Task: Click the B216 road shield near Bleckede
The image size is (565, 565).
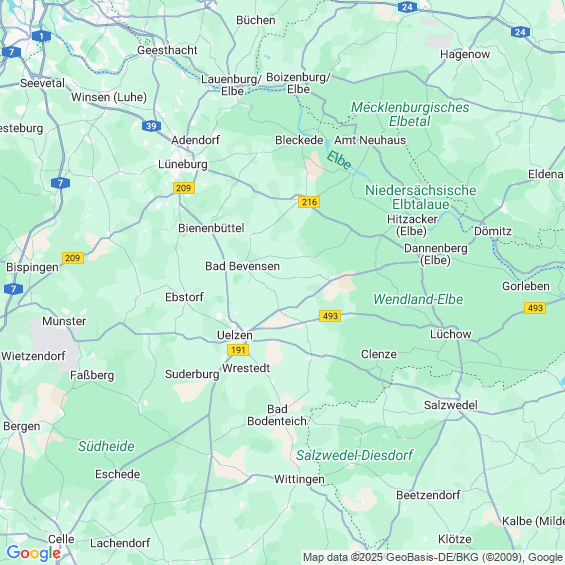Action: pyautogui.click(x=309, y=202)
